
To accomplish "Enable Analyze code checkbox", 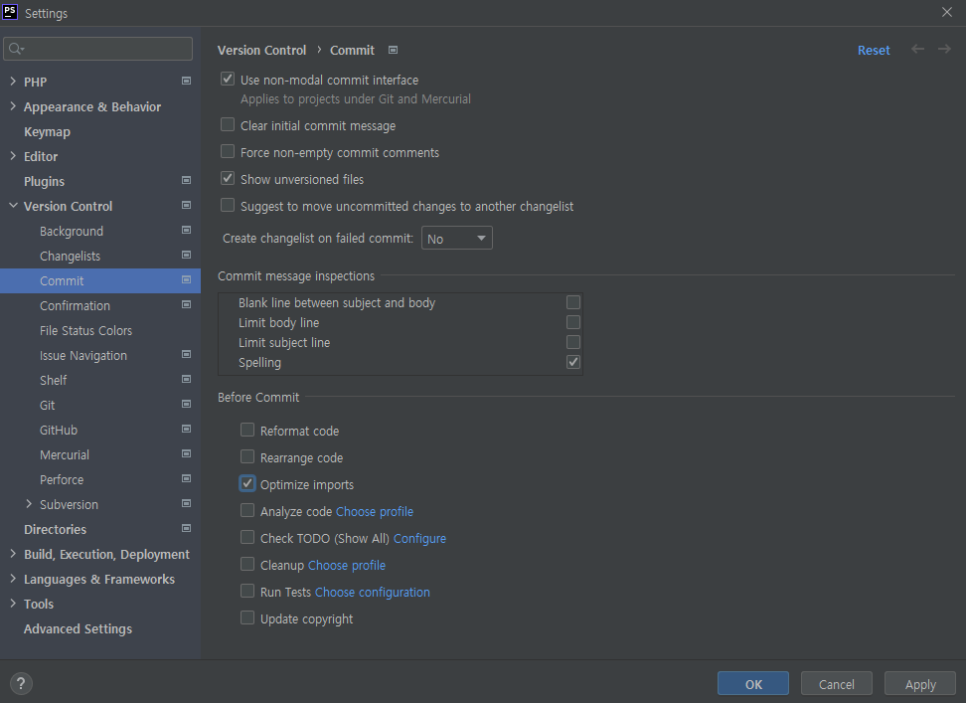I will point(247,510).
